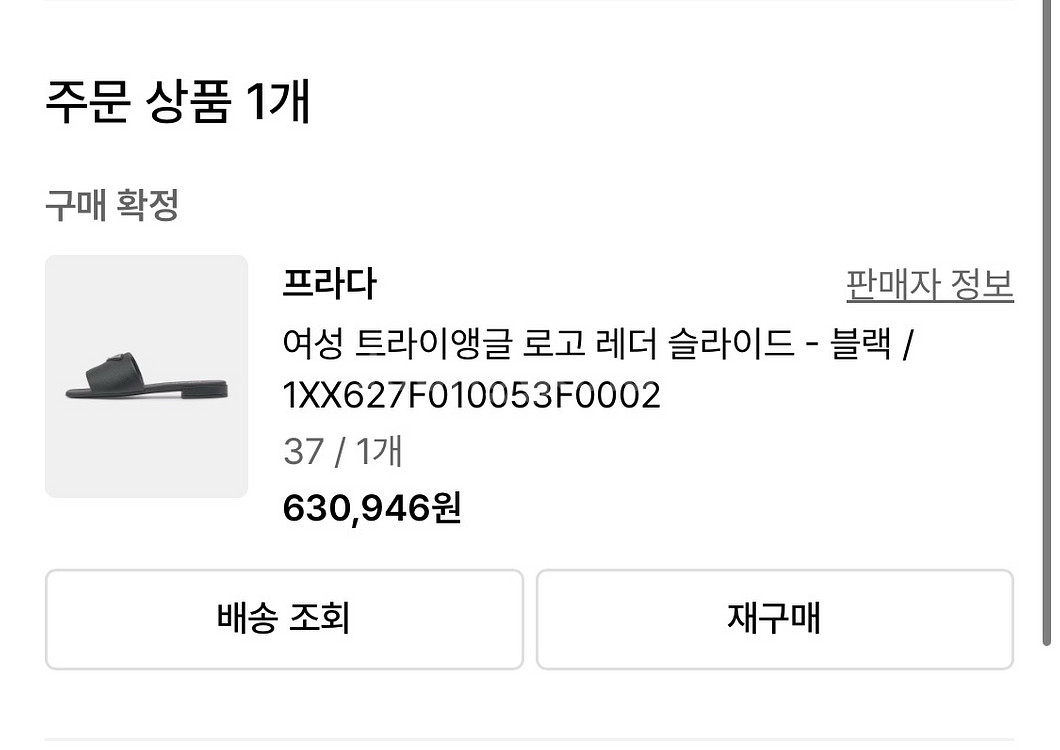Click the 배송 조회 button
The height and width of the screenshot is (750, 1060).
[x=284, y=619]
